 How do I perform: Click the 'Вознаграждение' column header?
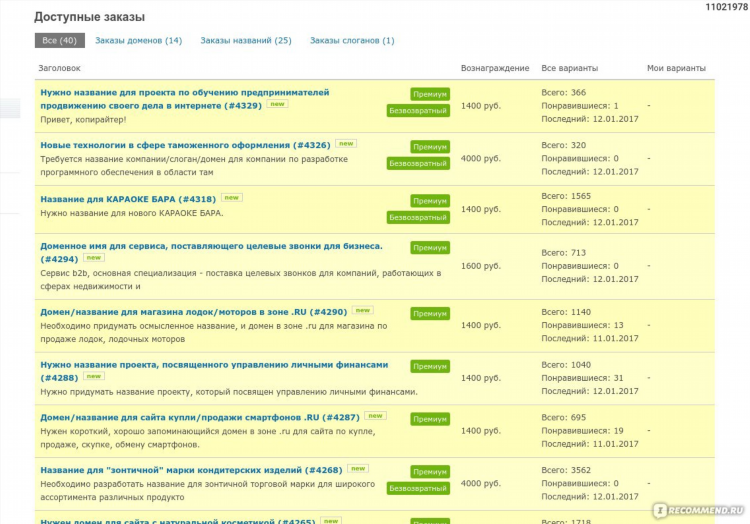pos(495,68)
